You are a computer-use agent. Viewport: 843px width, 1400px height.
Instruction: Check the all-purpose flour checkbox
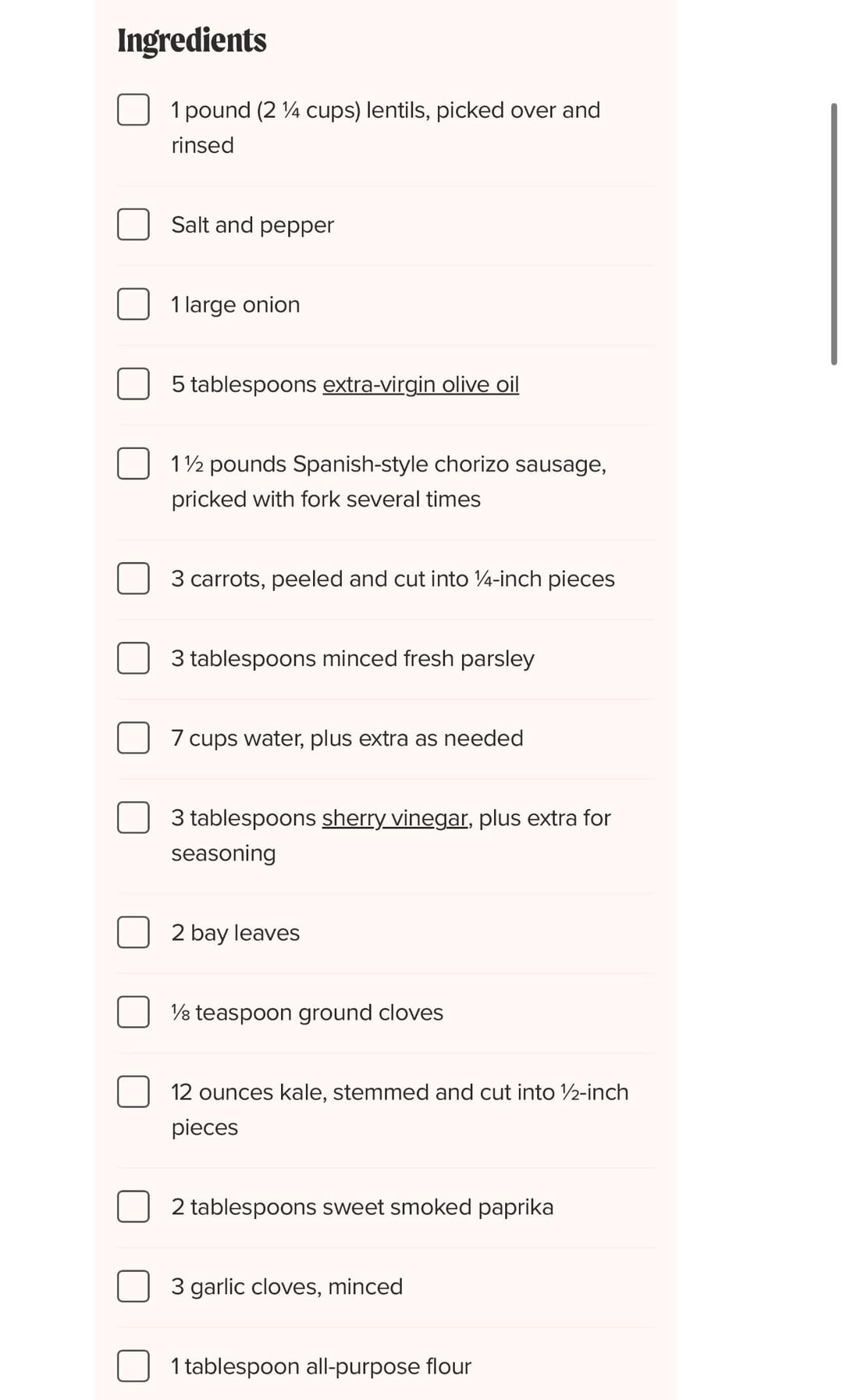coord(133,1365)
